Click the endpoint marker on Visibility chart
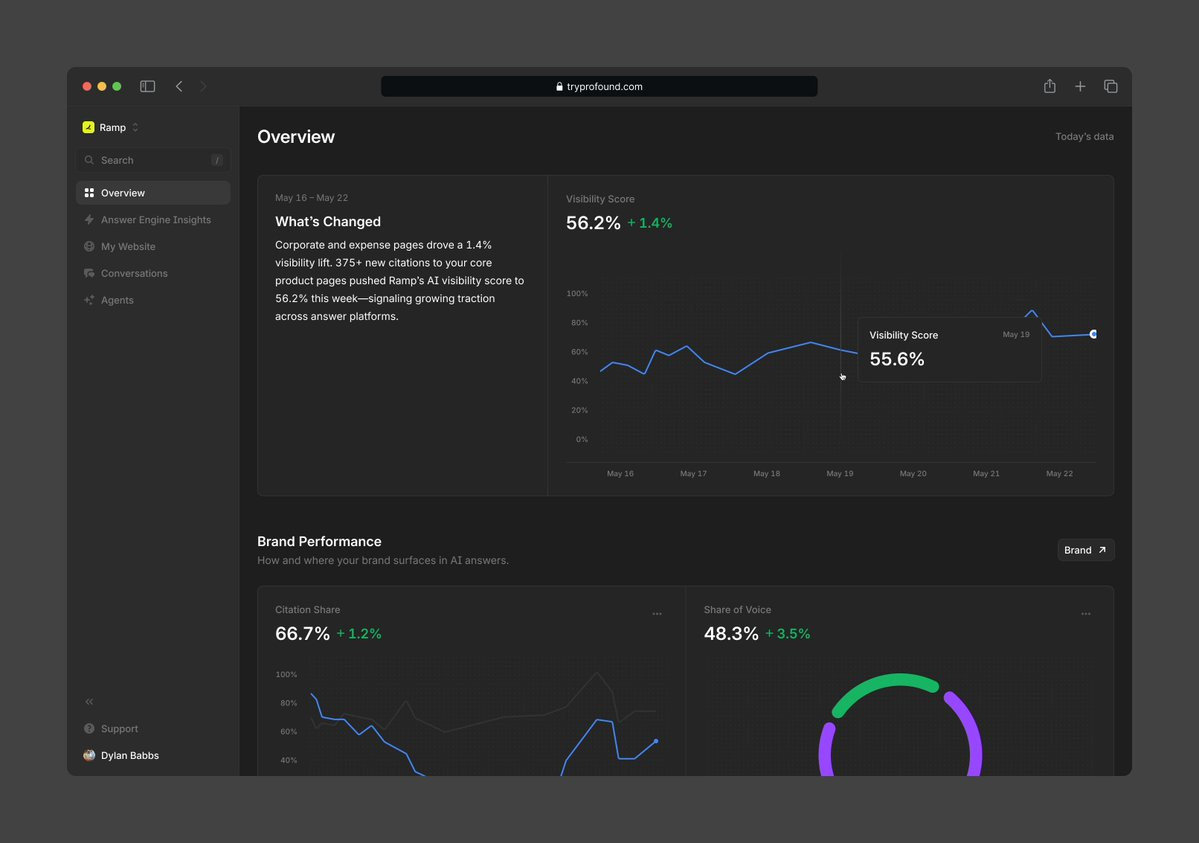Screen dimensions: 1199x843 point(1093,334)
